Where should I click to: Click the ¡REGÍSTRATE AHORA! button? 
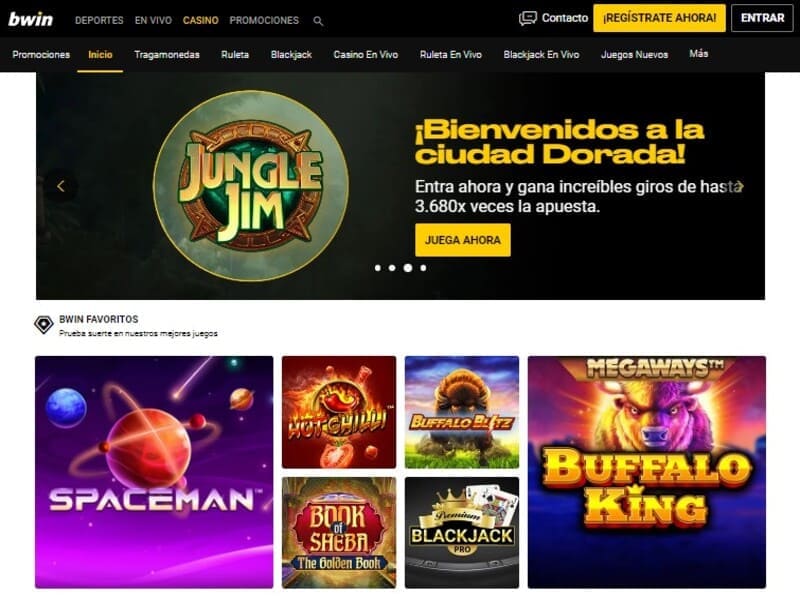pos(659,18)
